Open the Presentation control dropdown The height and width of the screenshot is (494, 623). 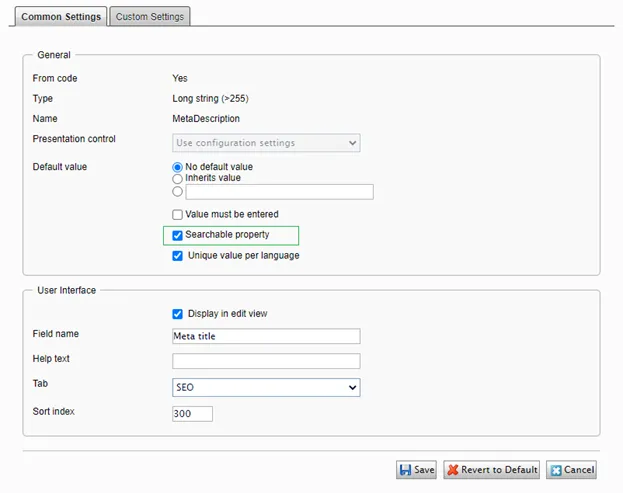(266, 143)
